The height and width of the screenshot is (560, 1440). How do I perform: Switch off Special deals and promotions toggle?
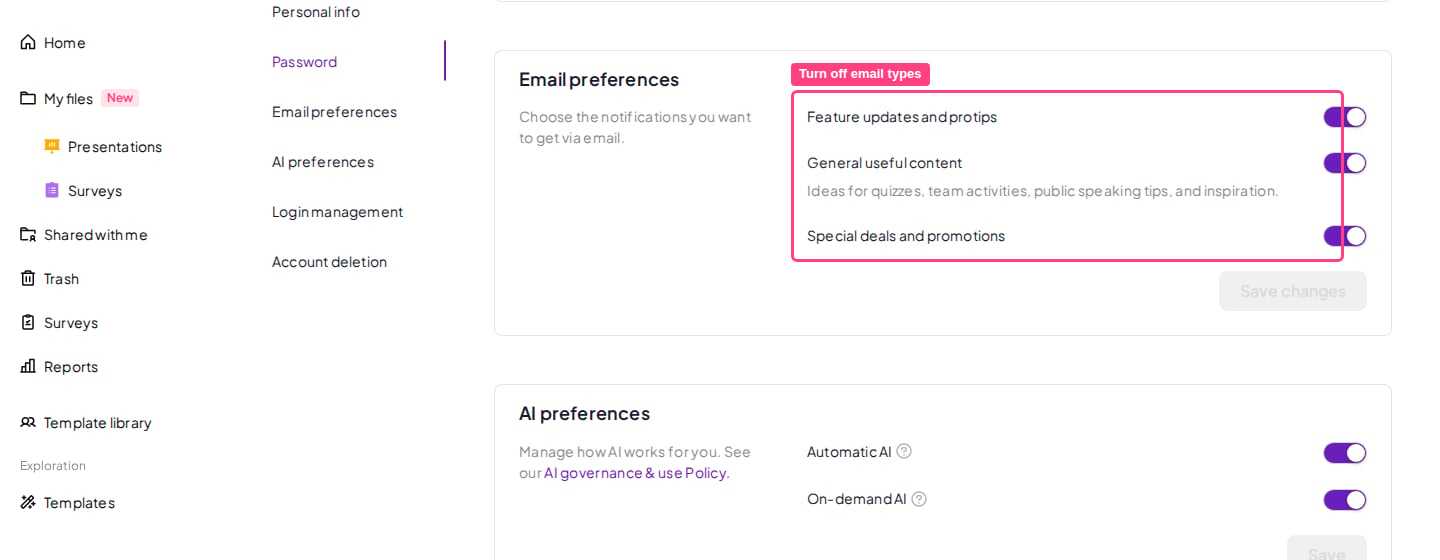pyautogui.click(x=1345, y=236)
